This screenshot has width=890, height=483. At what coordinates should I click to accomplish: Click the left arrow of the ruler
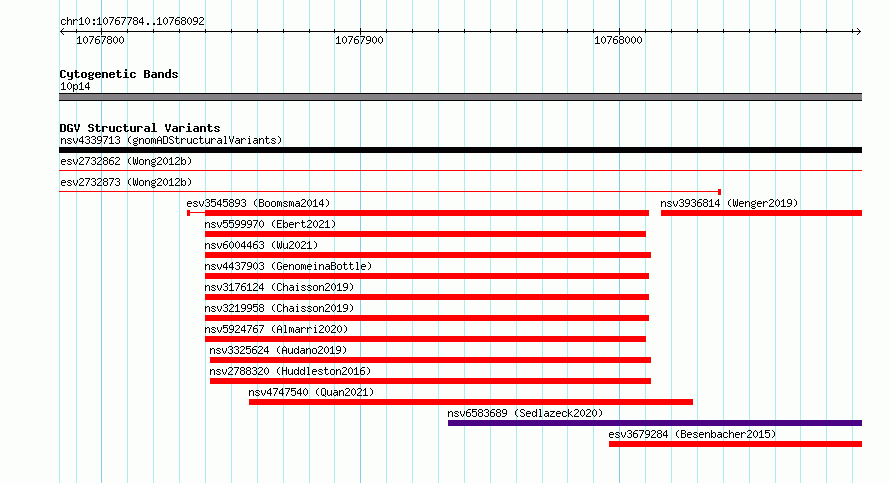[62, 31]
